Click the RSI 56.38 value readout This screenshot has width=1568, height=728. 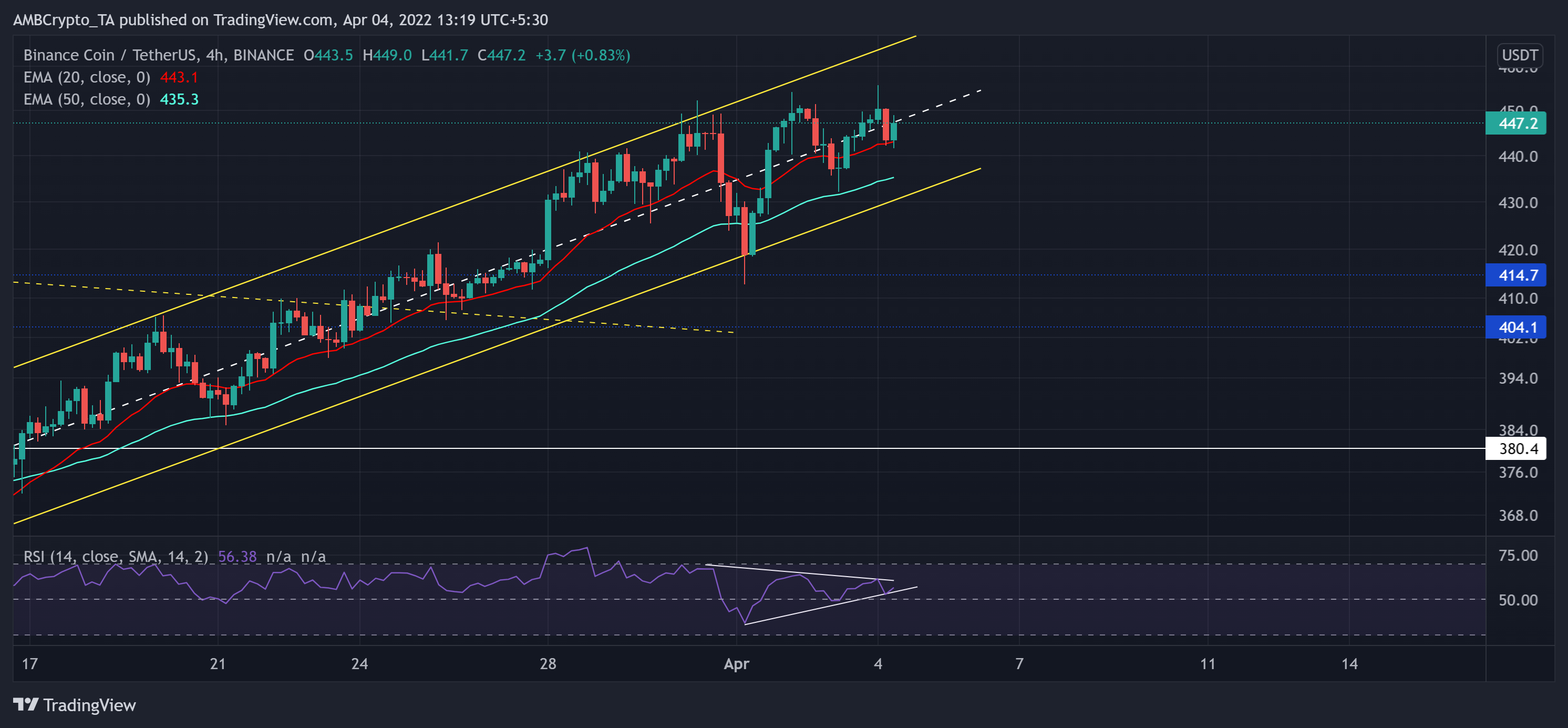[x=238, y=556]
